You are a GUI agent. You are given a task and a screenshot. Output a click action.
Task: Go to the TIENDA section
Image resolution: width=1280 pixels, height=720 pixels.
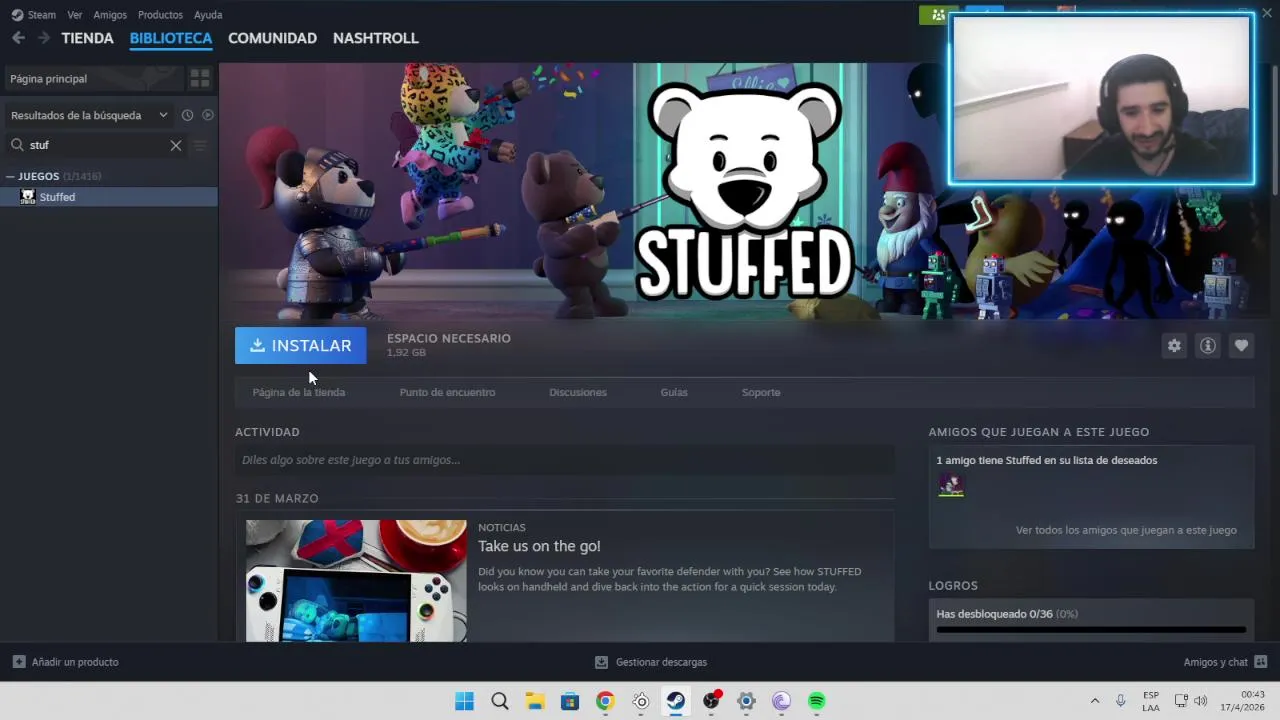[87, 38]
